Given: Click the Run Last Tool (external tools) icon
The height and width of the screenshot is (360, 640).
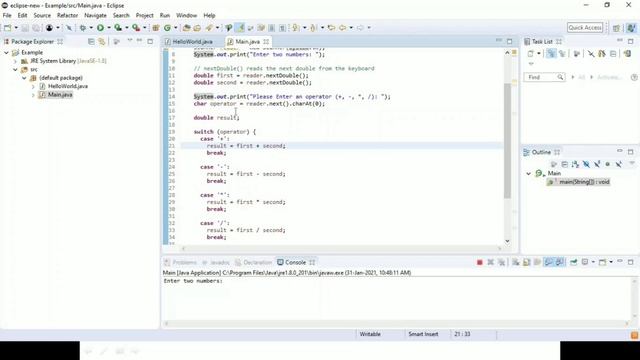Looking at the screenshot, I should pos(136,28).
